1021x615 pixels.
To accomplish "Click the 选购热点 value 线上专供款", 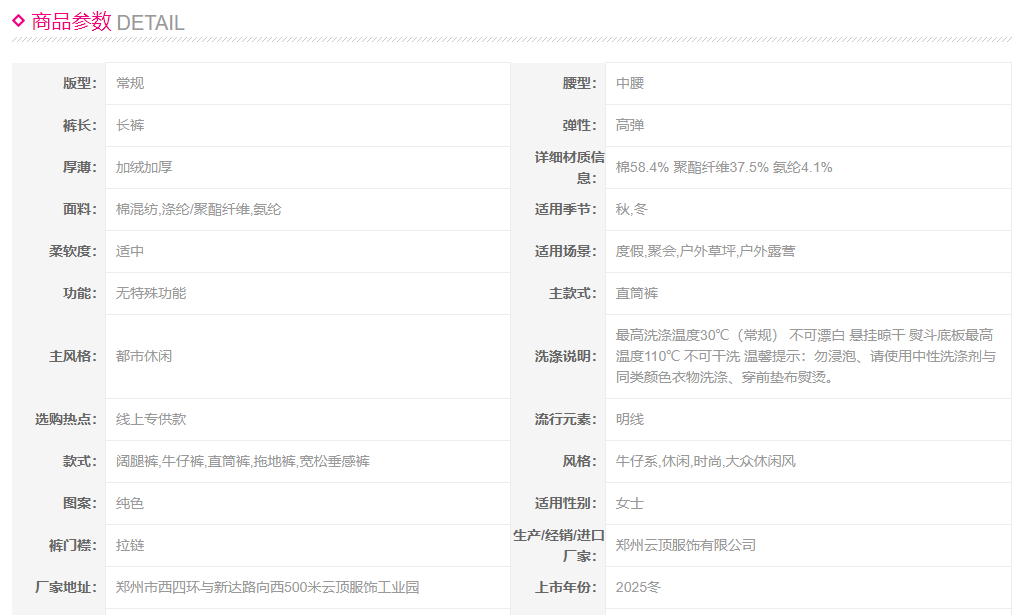I will (x=151, y=419).
